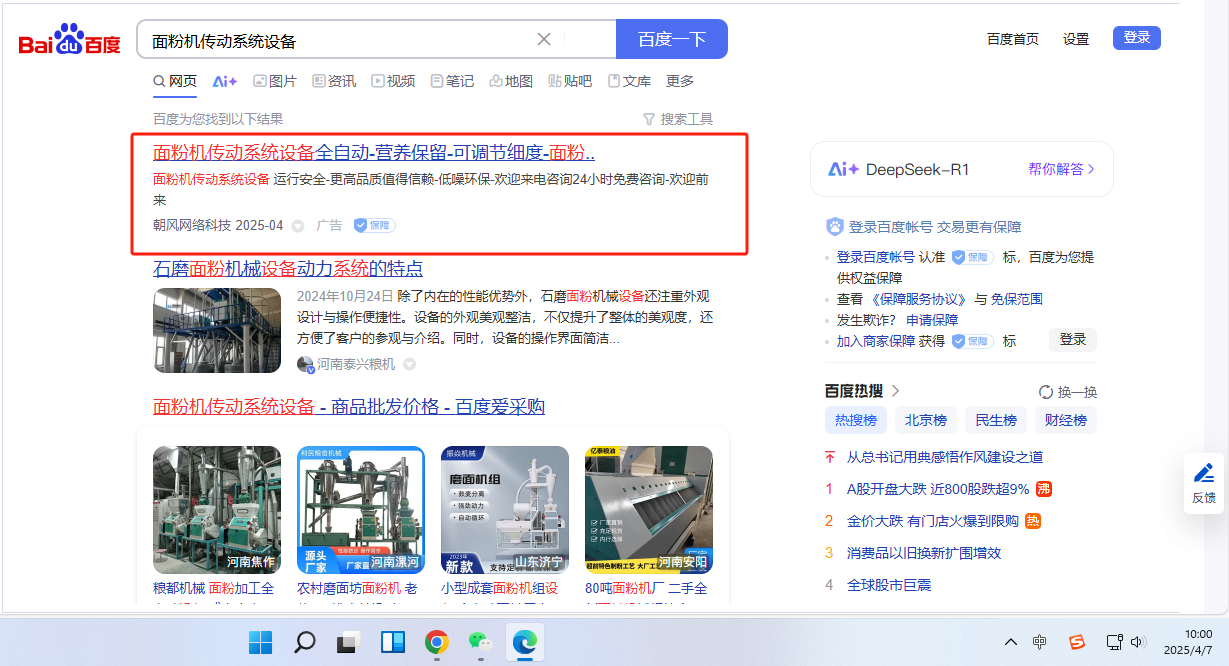The image size is (1229, 666).
Task: Select the 热搜榜 tab
Action: 856,420
